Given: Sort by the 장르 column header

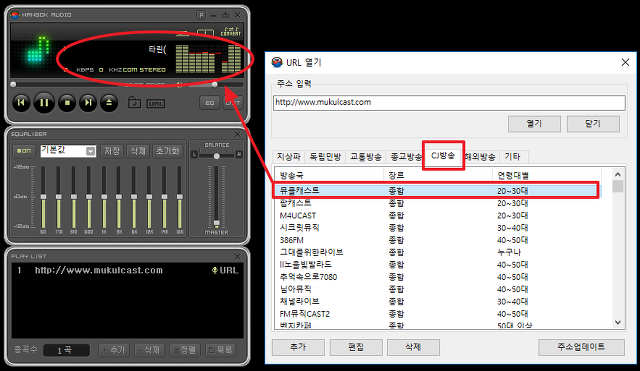Looking at the screenshot, I should 438,176.
